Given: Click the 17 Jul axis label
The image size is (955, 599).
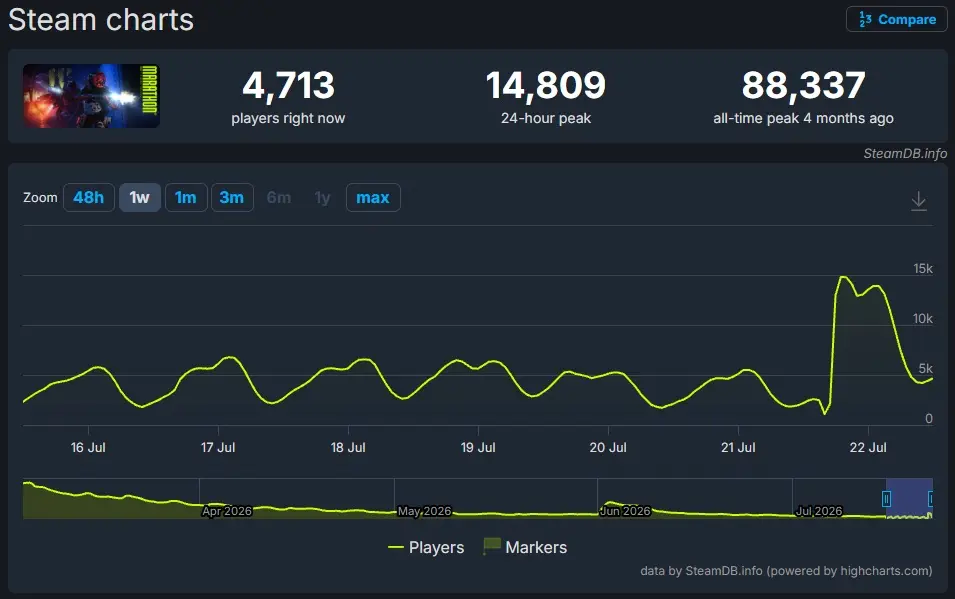Looking at the screenshot, I should point(218,447).
